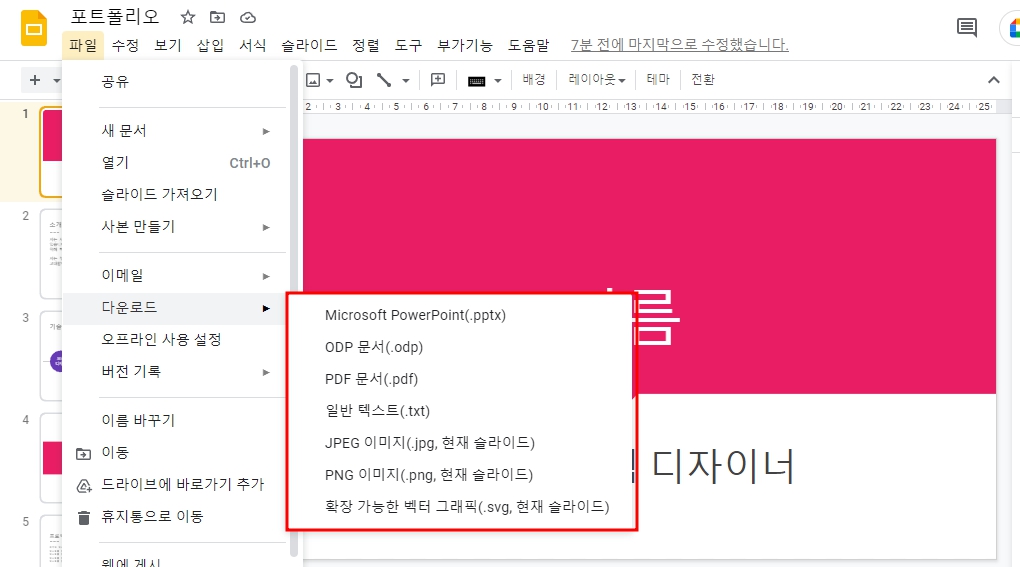
Task: Star the 포트폴리오 presentation
Action: tap(188, 17)
